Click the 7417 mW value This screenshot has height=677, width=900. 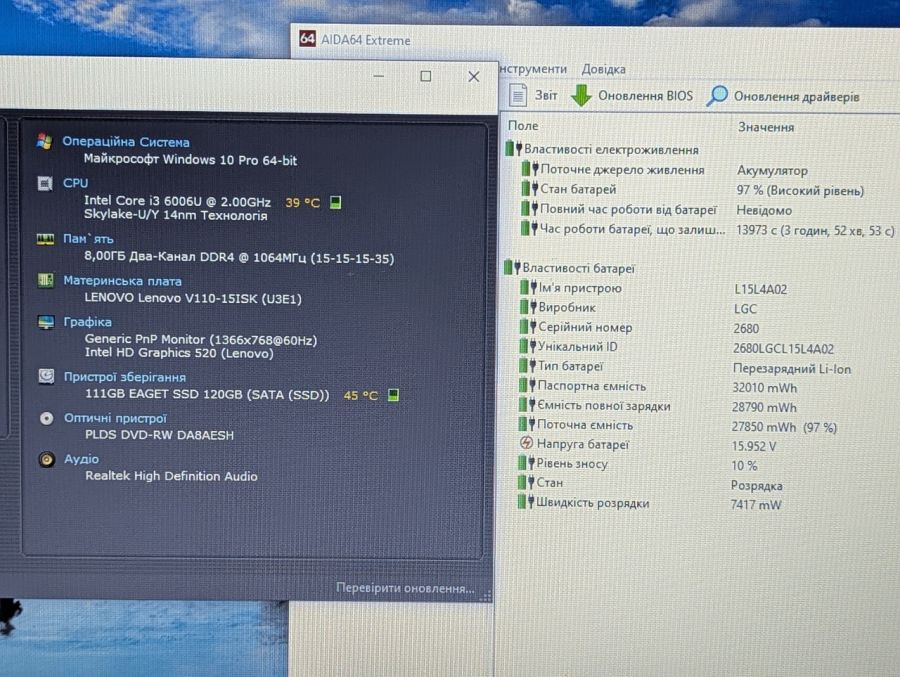point(756,505)
